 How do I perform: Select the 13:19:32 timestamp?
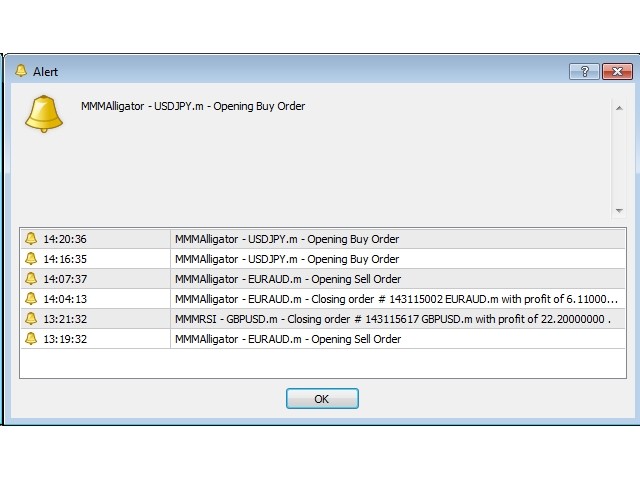tap(65, 339)
